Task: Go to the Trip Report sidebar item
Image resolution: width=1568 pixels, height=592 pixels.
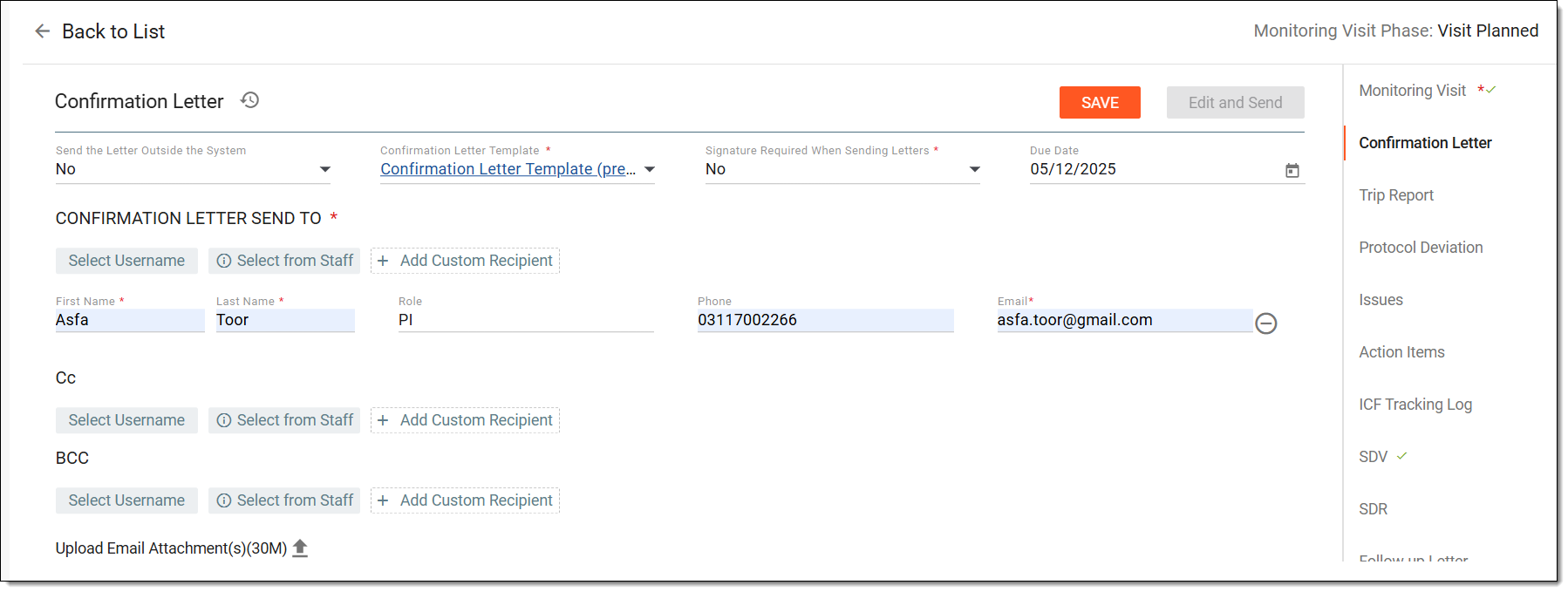Action: coord(1396,195)
